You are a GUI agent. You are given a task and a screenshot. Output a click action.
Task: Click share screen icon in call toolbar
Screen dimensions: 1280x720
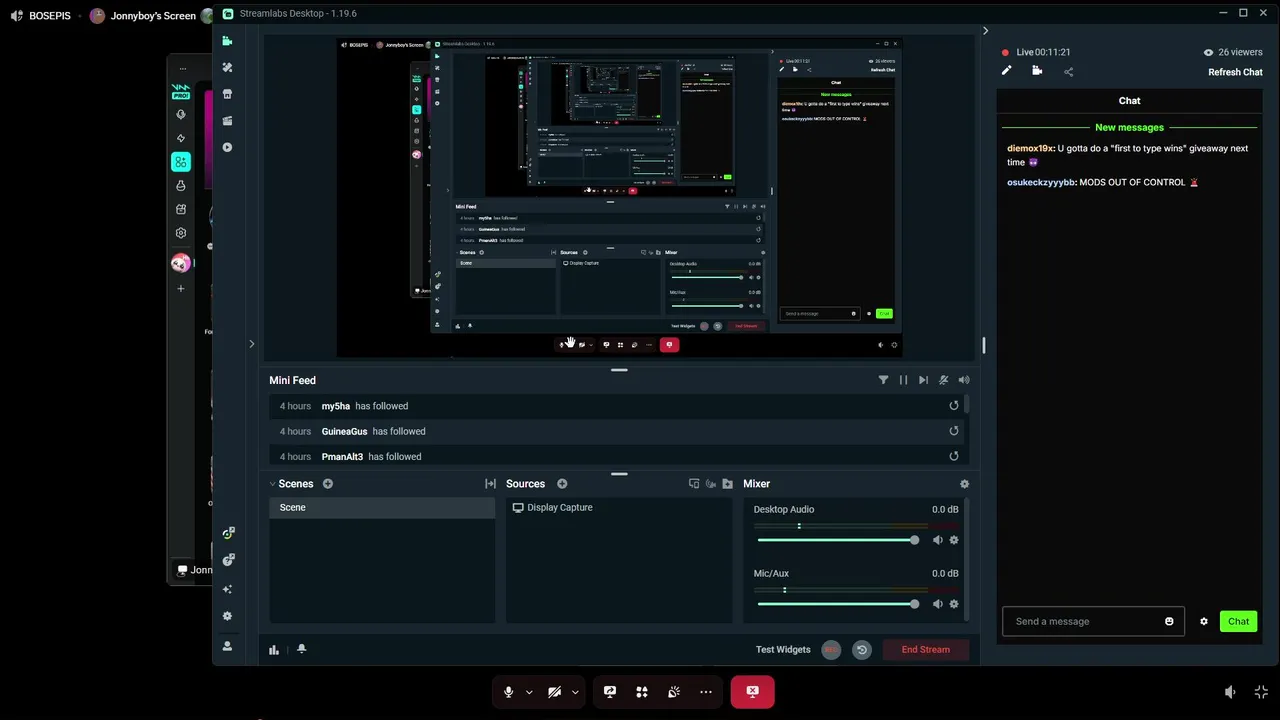point(610,692)
